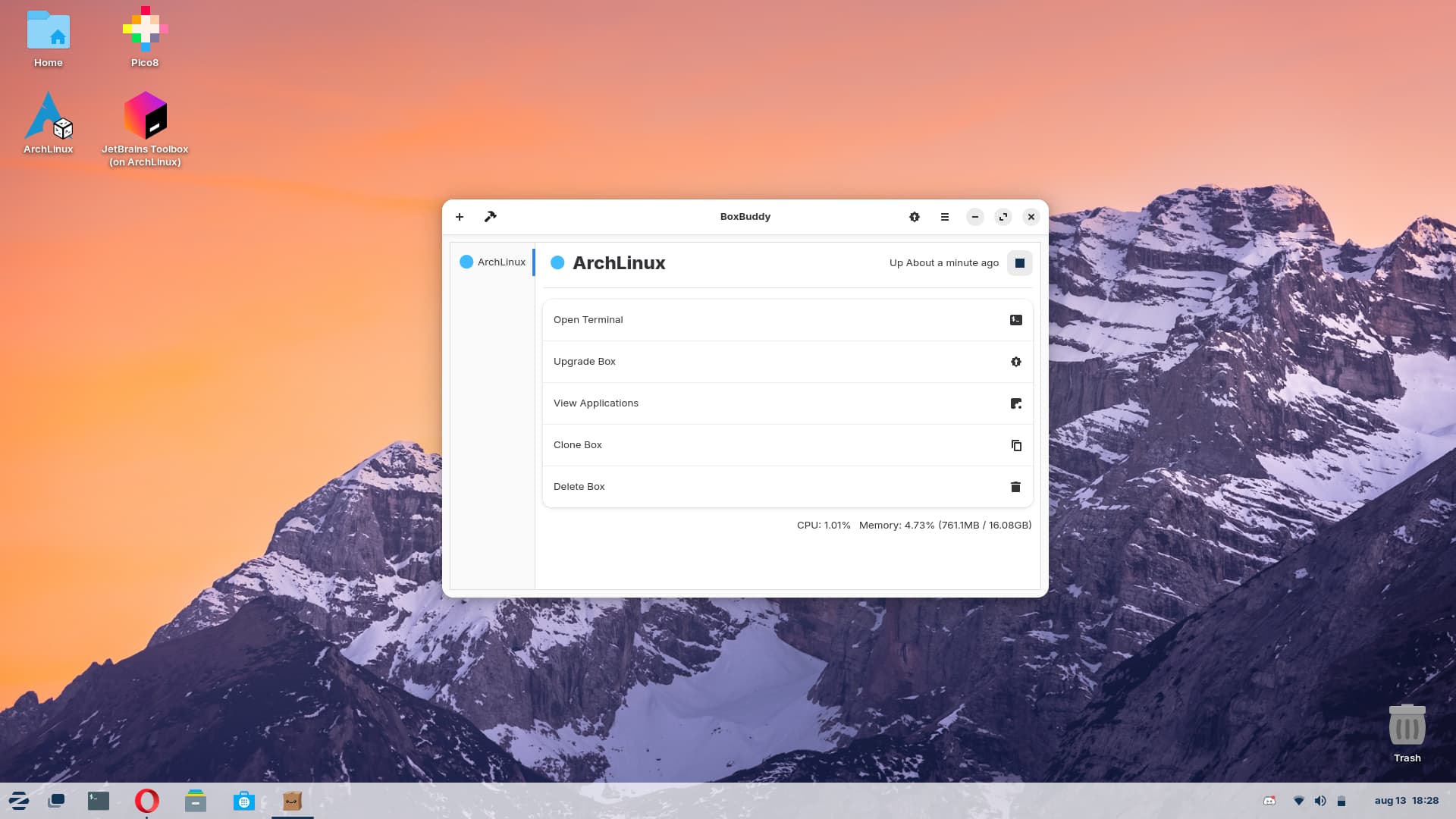Minimize the BoxBuddy window

[975, 217]
